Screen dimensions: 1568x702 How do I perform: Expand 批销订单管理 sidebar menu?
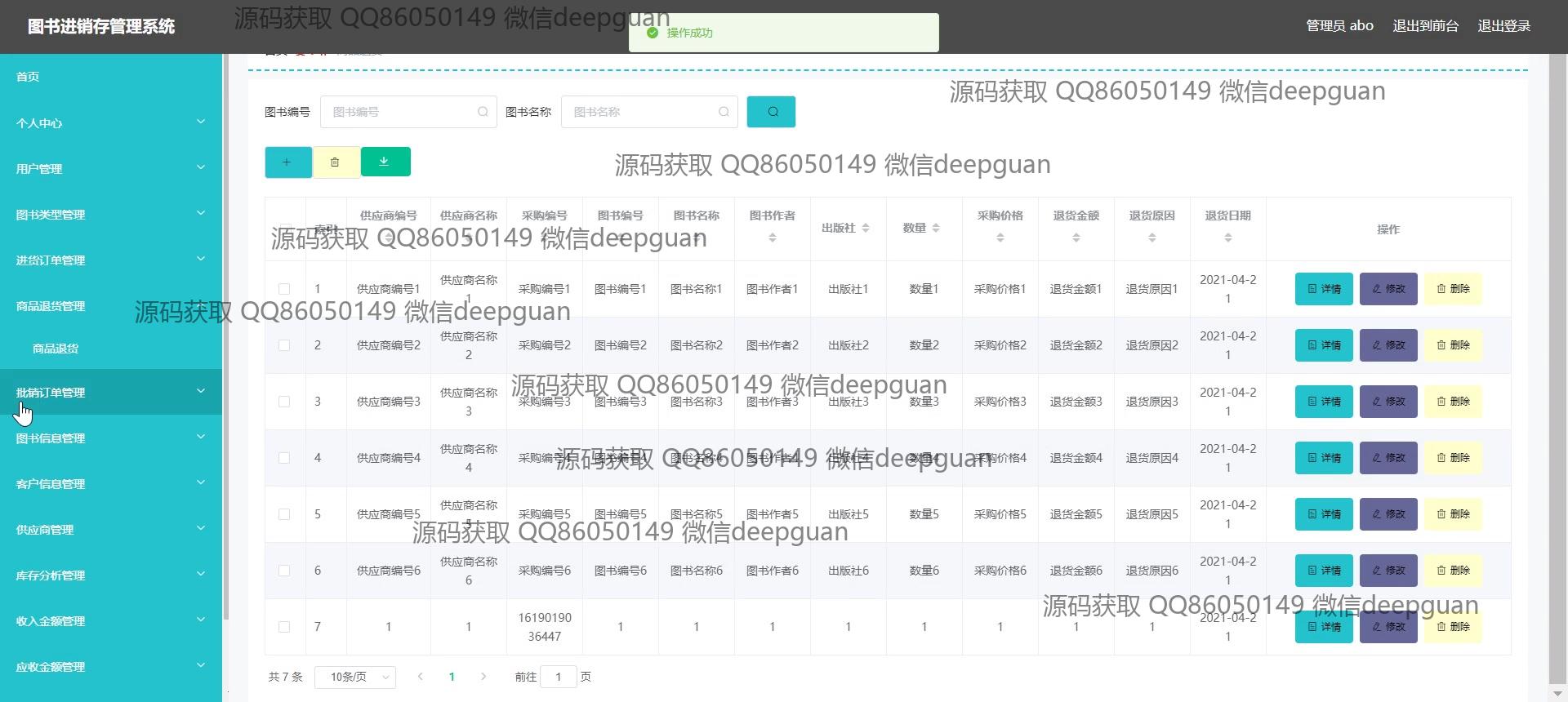coord(110,393)
